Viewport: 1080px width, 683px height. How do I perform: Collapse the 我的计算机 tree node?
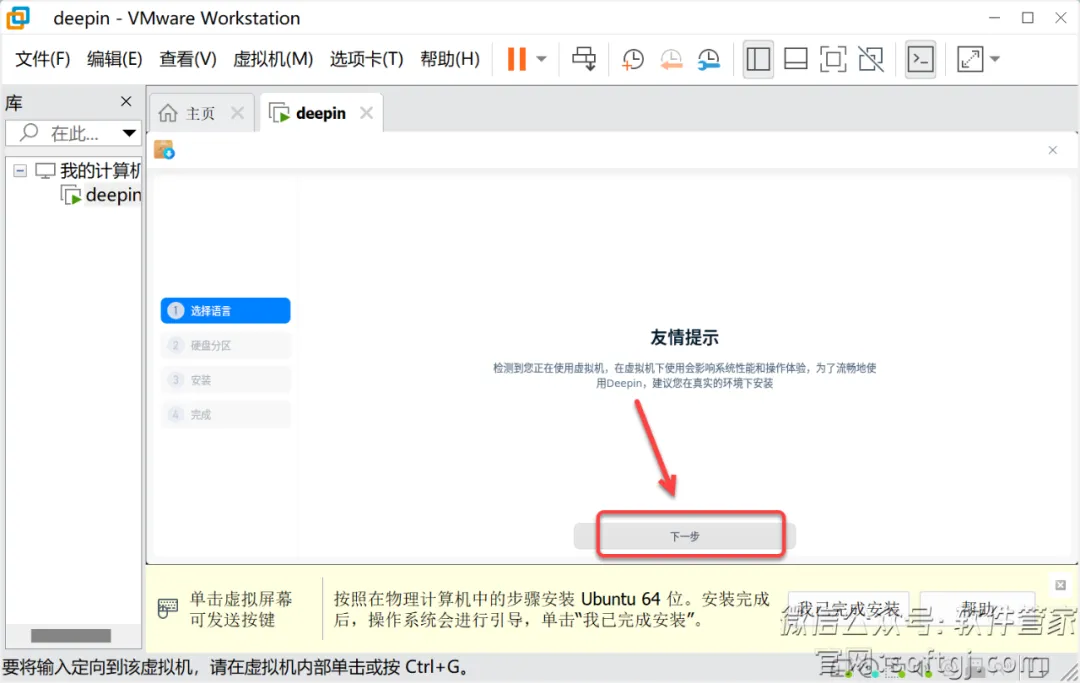point(20,170)
